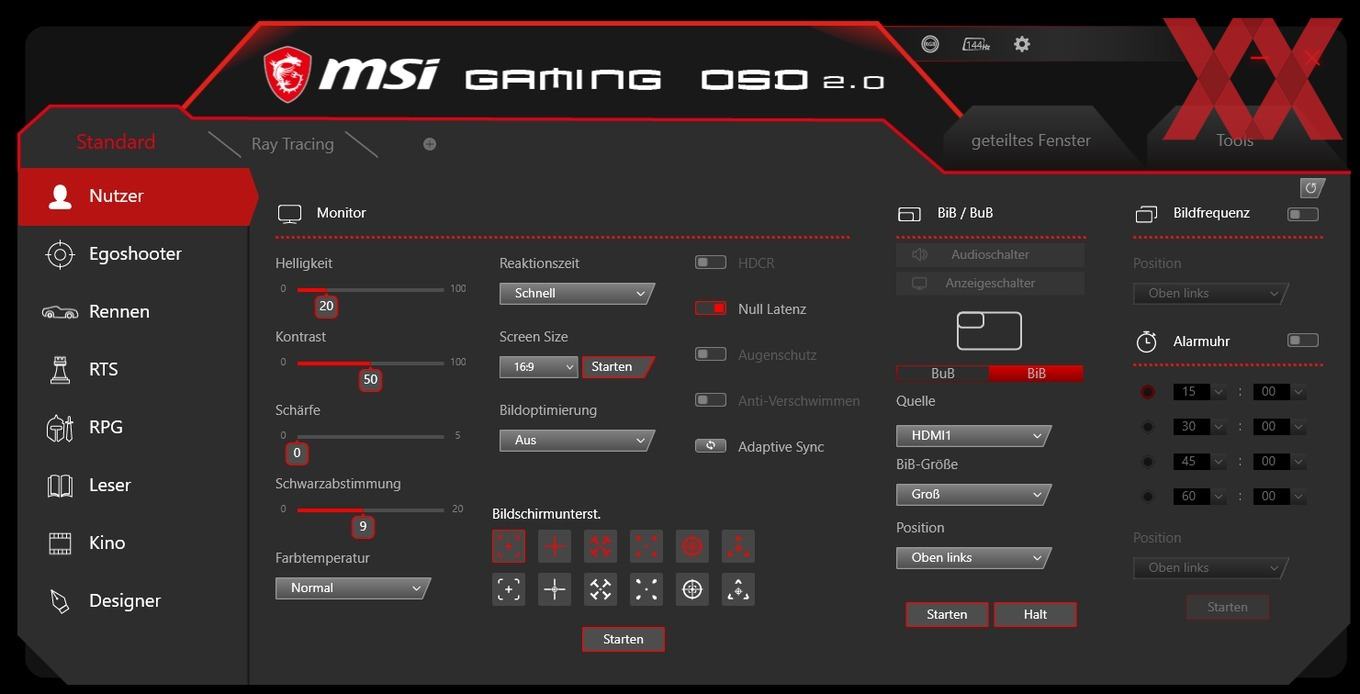
Task: Select the white corner-dots crosshair
Action: pos(646,589)
